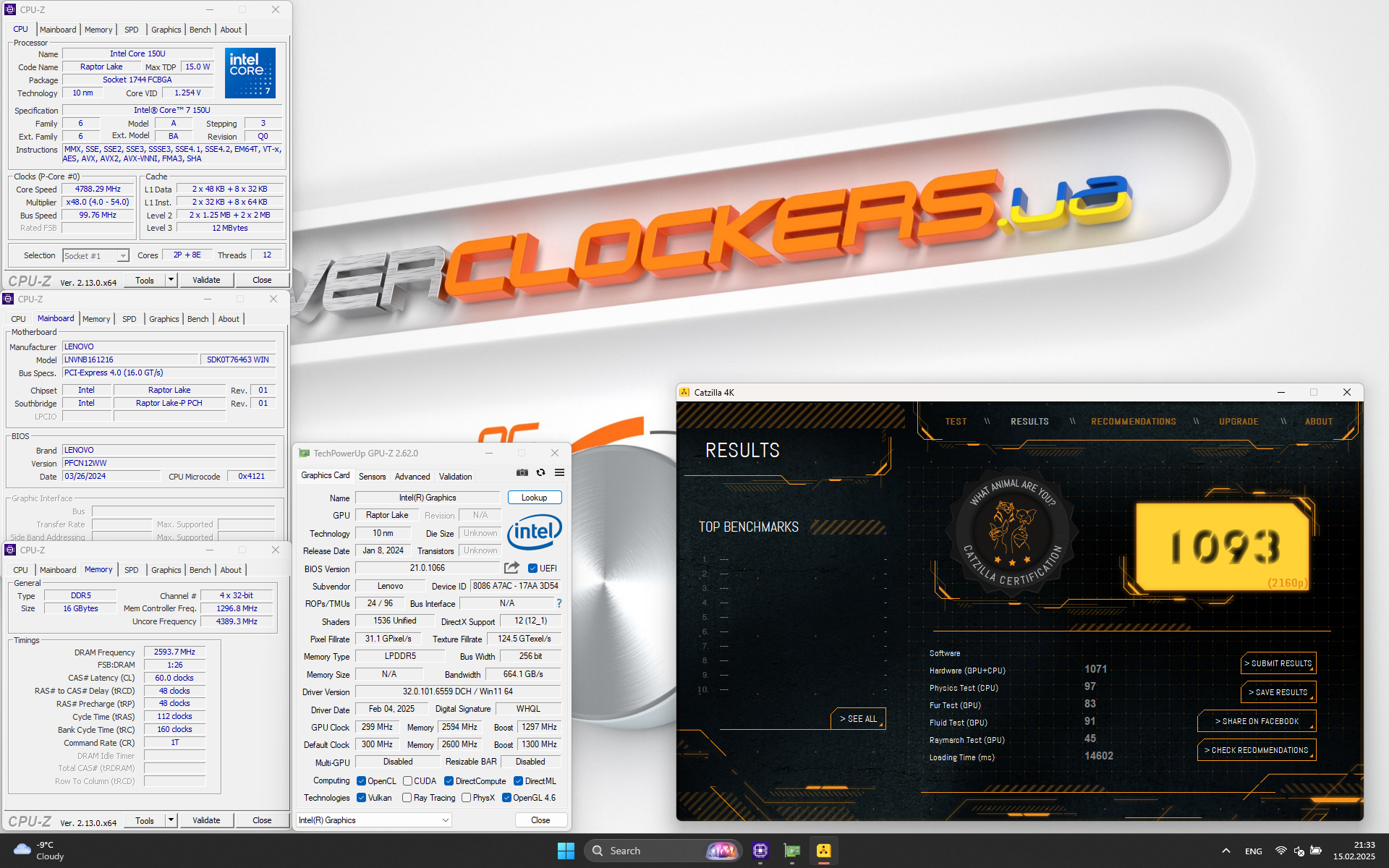This screenshot has height=868, width=1389.
Task: Click the 1093 score panel in Catzilla
Action: click(x=1223, y=547)
